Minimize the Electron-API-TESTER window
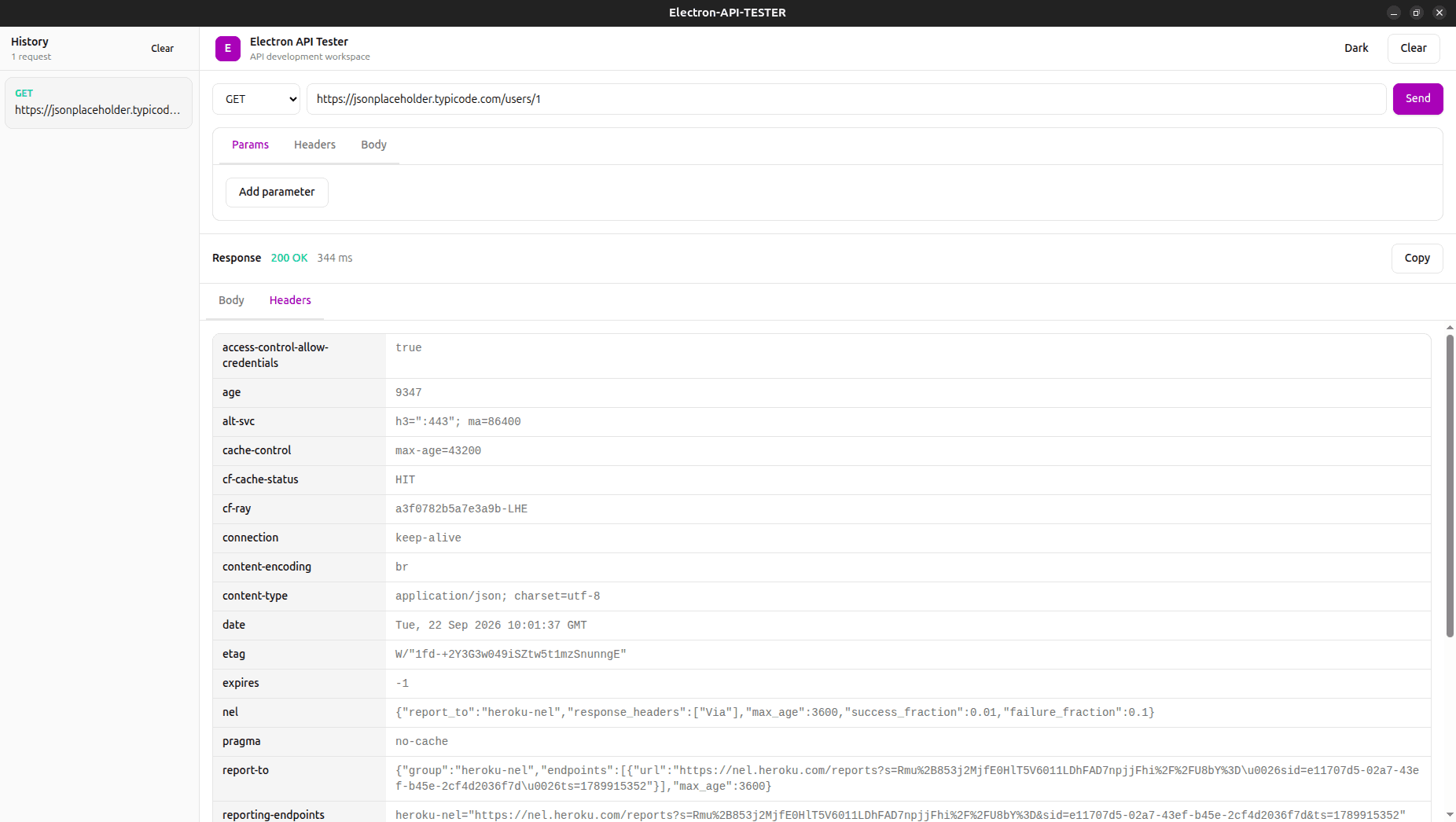 click(x=1394, y=13)
